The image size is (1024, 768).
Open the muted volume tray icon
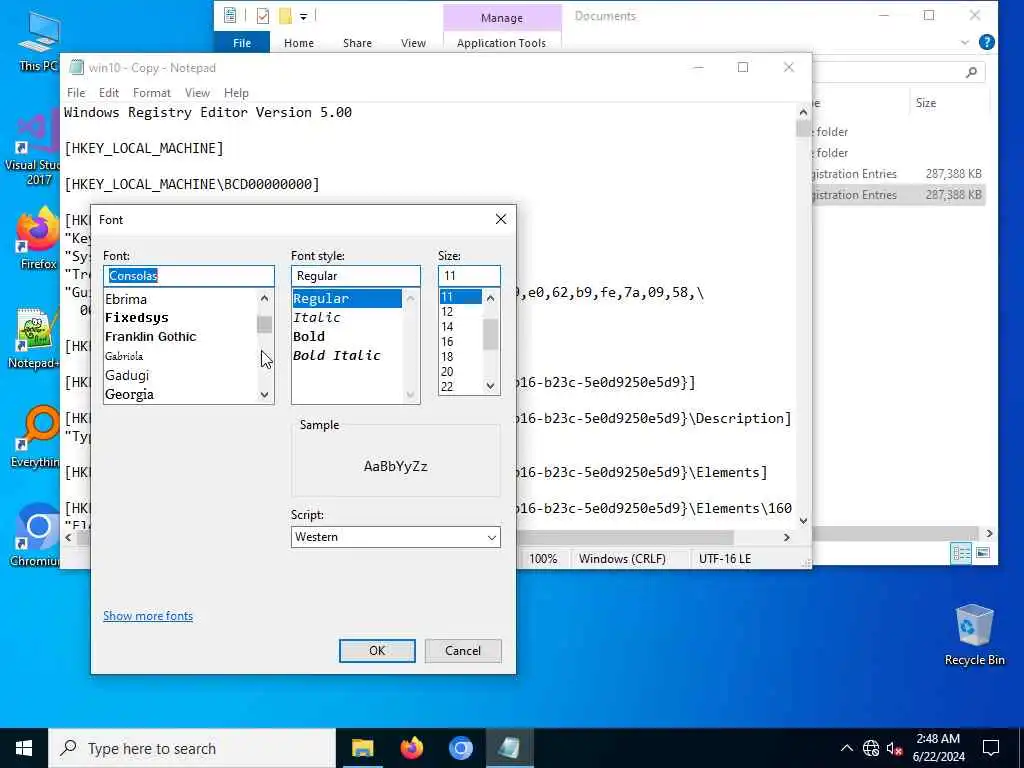(894, 748)
